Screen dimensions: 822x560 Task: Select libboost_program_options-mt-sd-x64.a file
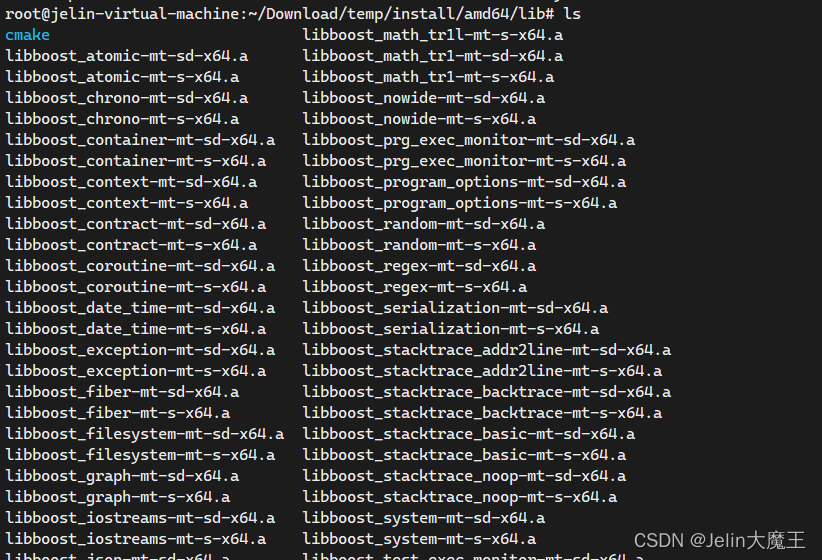click(x=464, y=182)
